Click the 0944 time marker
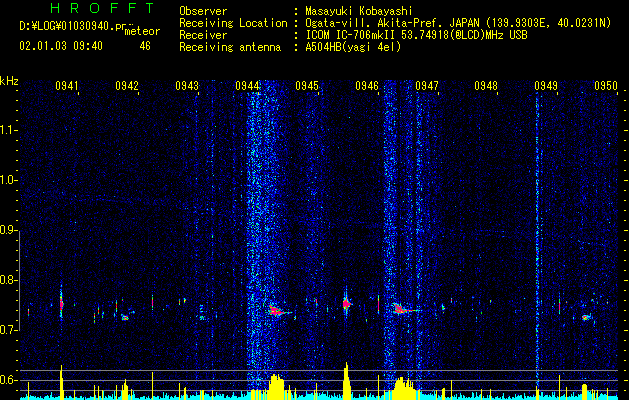Viewport: 629px width, 400px height. (247, 86)
